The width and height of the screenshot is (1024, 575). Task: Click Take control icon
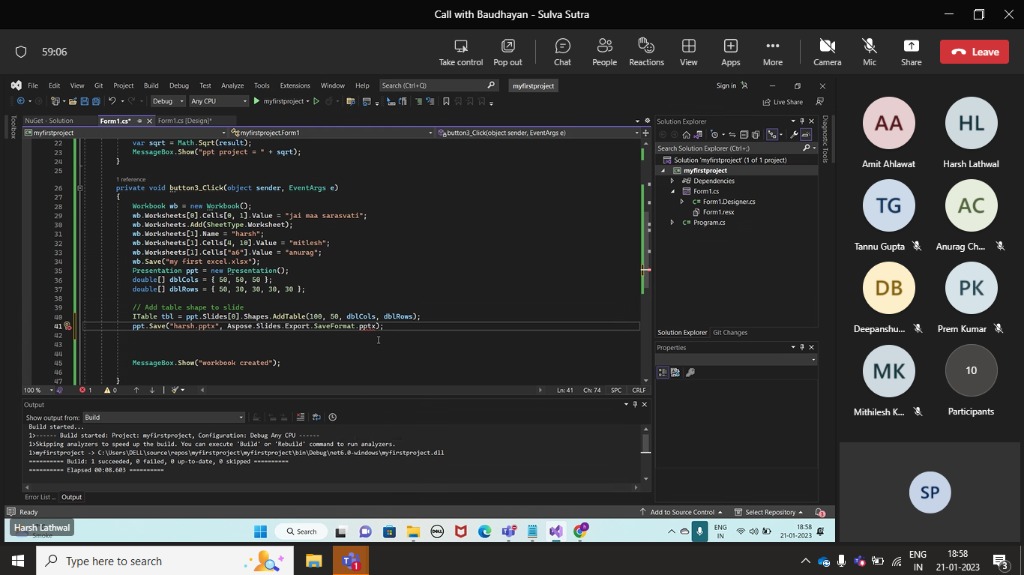click(x=461, y=47)
